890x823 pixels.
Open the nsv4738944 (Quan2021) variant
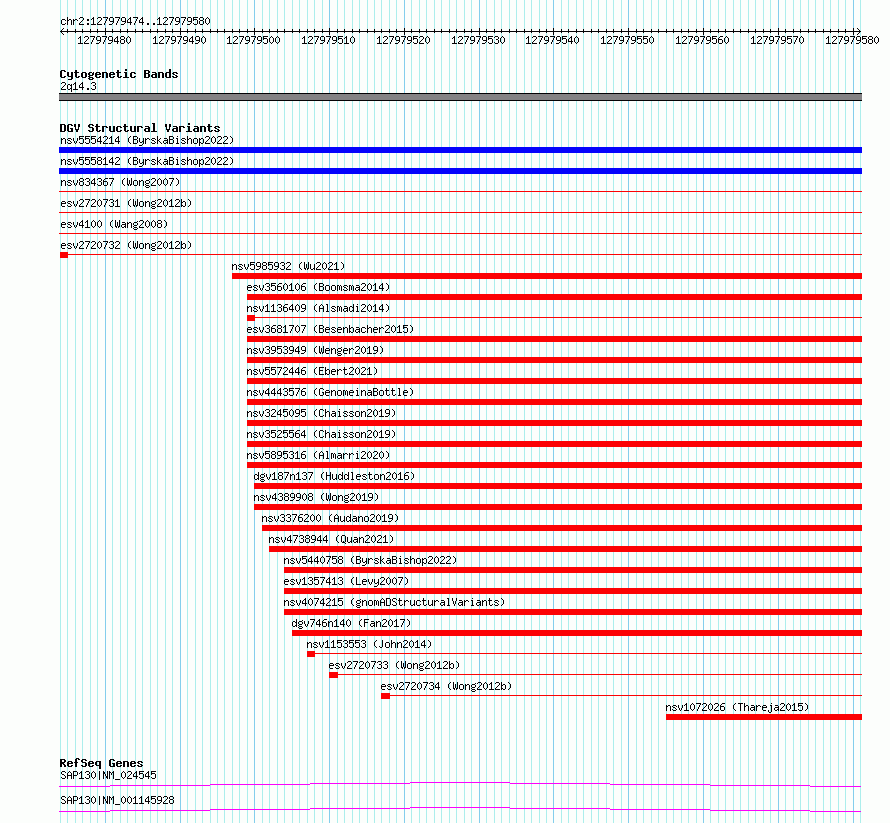(331, 539)
